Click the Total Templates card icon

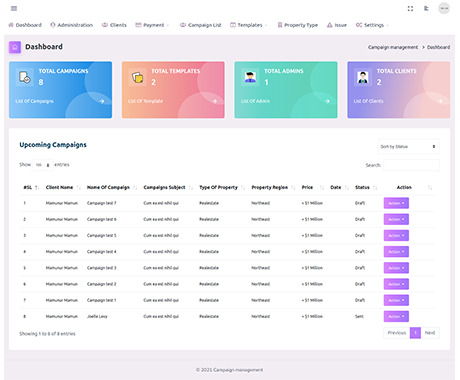click(137, 77)
